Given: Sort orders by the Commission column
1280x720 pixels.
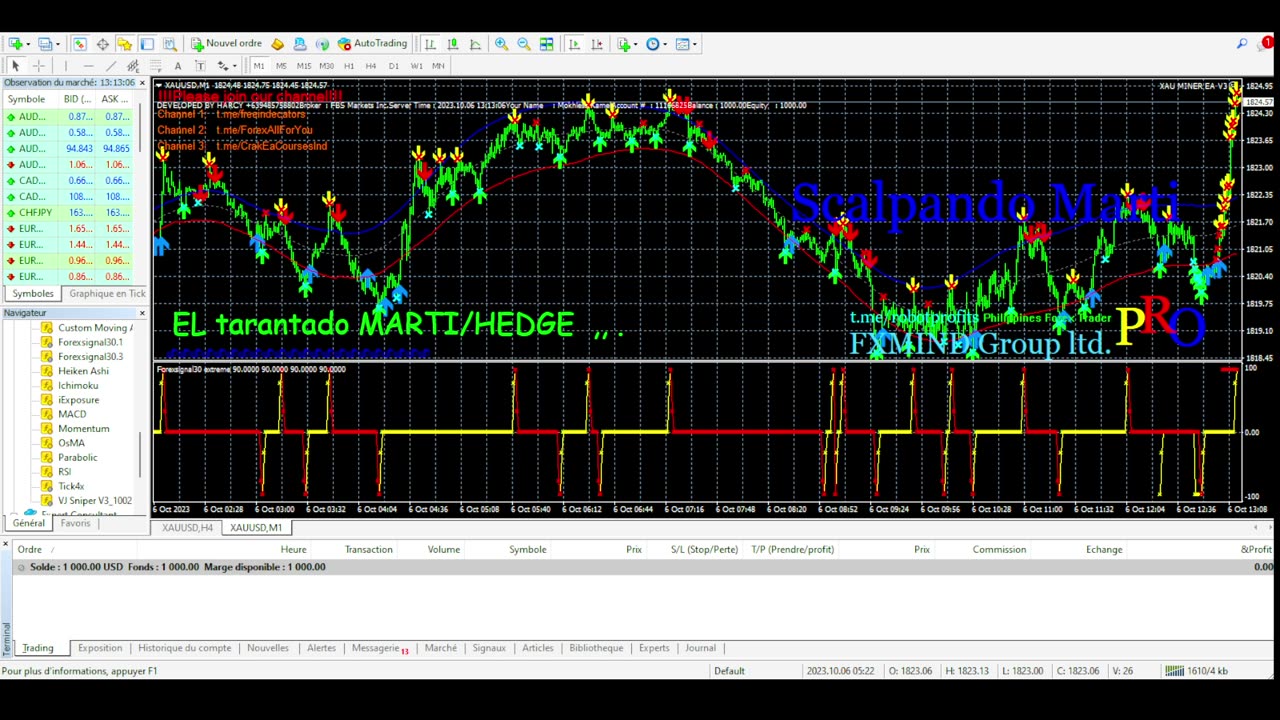Looking at the screenshot, I should pos(999,549).
